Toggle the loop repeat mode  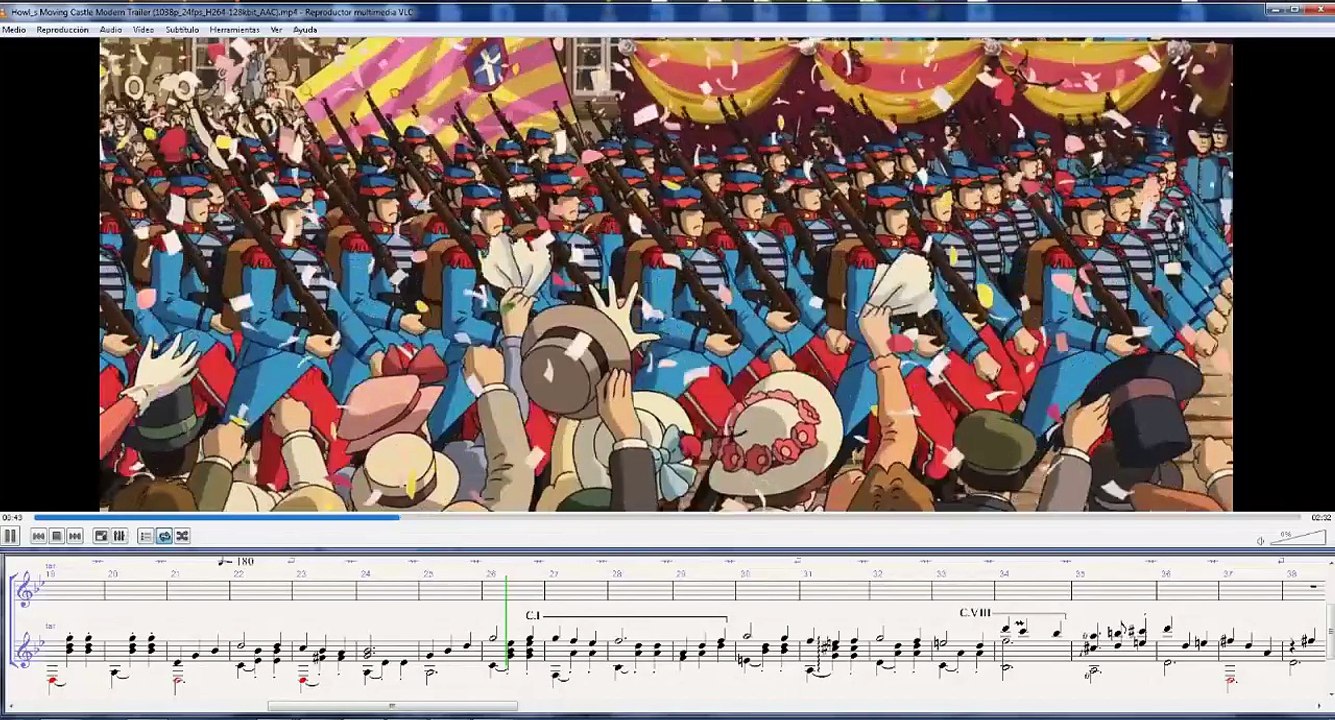[x=164, y=536]
